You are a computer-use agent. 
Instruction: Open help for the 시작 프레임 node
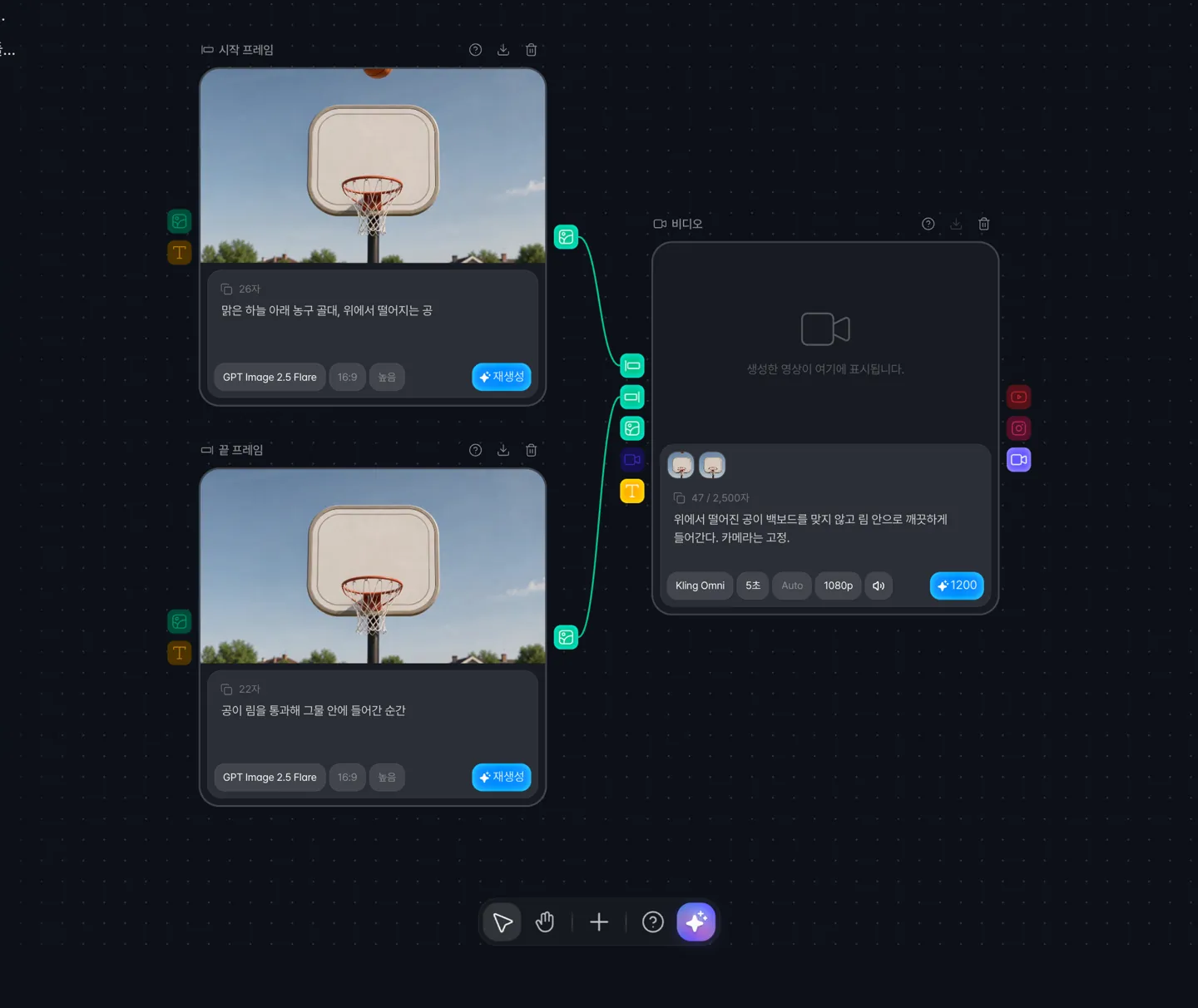[x=475, y=50]
